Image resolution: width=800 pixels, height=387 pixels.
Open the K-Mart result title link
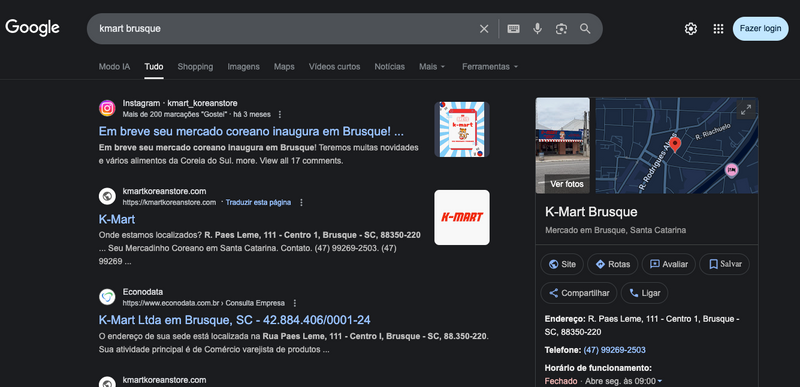click(x=117, y=219)
